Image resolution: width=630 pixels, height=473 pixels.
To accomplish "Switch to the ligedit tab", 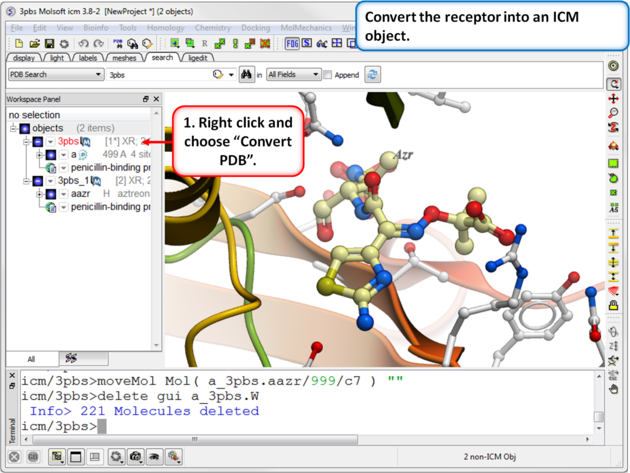I will [x=198, y=58].
